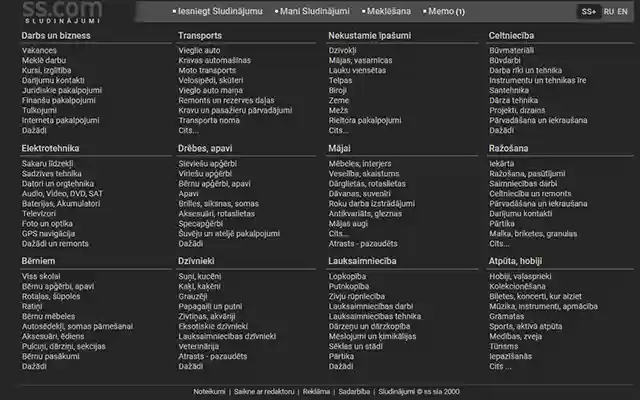This screenshot has width=640, height=400.
Task: Open Datori un orgtehnika link
Action: click(58, 183)
